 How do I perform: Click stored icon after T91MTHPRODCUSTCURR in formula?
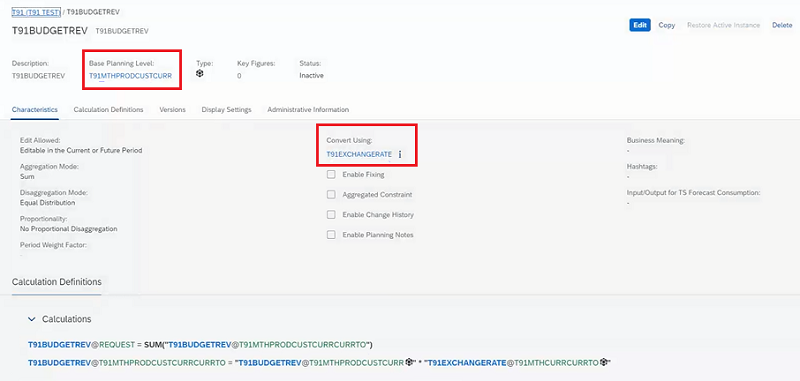point(409,363)
